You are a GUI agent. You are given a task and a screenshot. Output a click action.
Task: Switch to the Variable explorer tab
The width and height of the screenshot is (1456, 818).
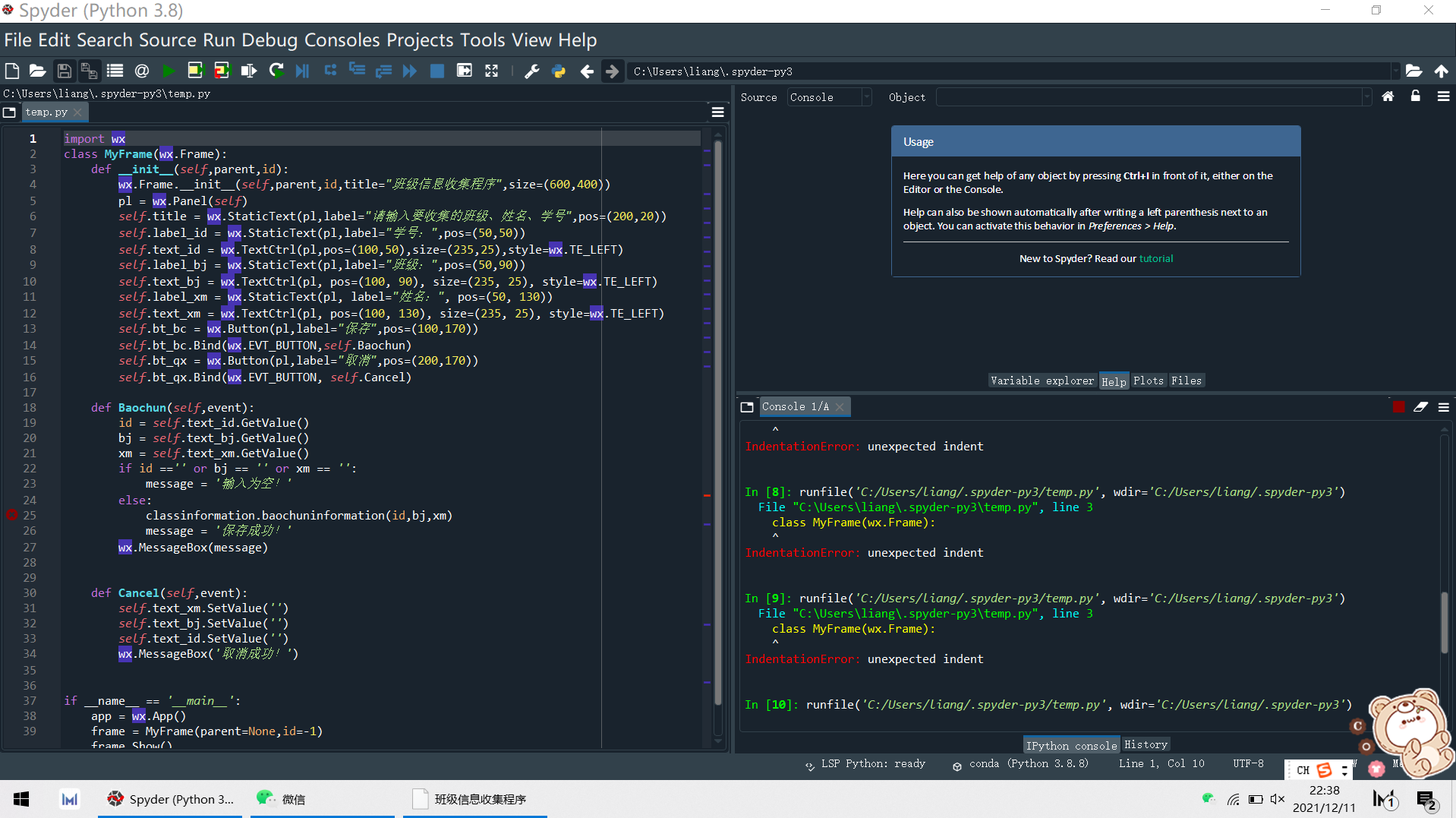(x=1042, y=381)
